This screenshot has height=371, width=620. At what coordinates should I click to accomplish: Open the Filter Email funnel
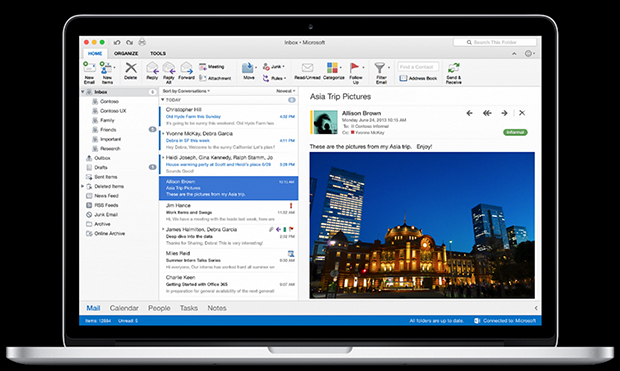381,73
